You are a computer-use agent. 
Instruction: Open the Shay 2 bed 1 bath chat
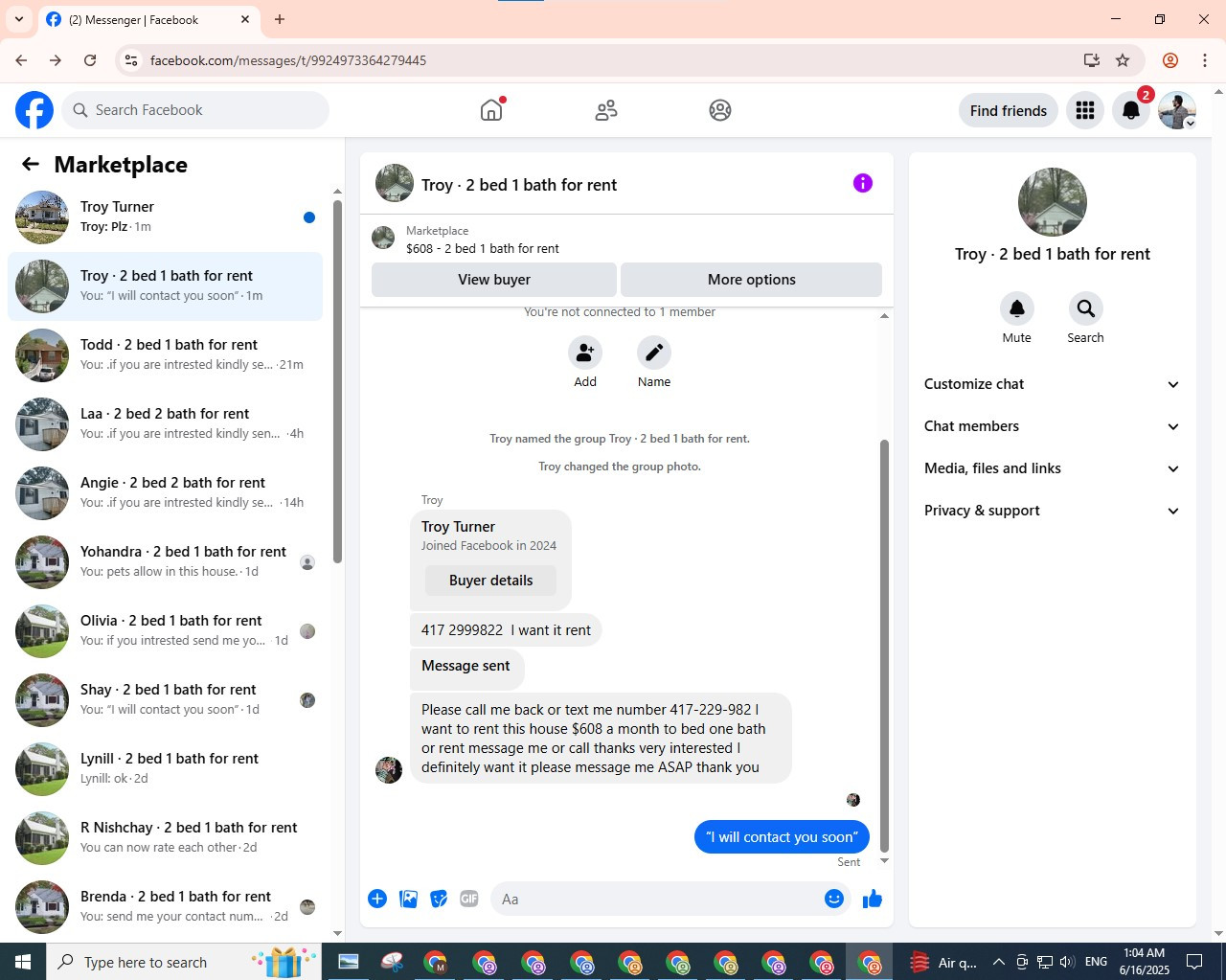point(165,700)
